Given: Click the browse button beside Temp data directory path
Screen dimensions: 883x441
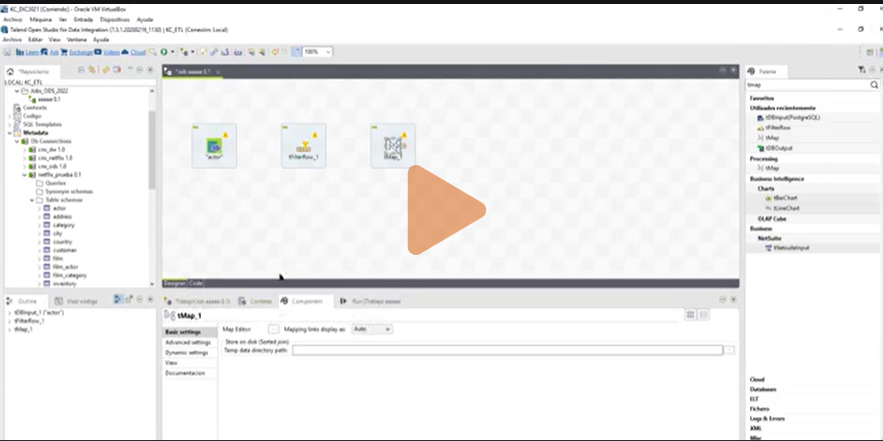Looking at the screenshot, I should click(729, 350).
